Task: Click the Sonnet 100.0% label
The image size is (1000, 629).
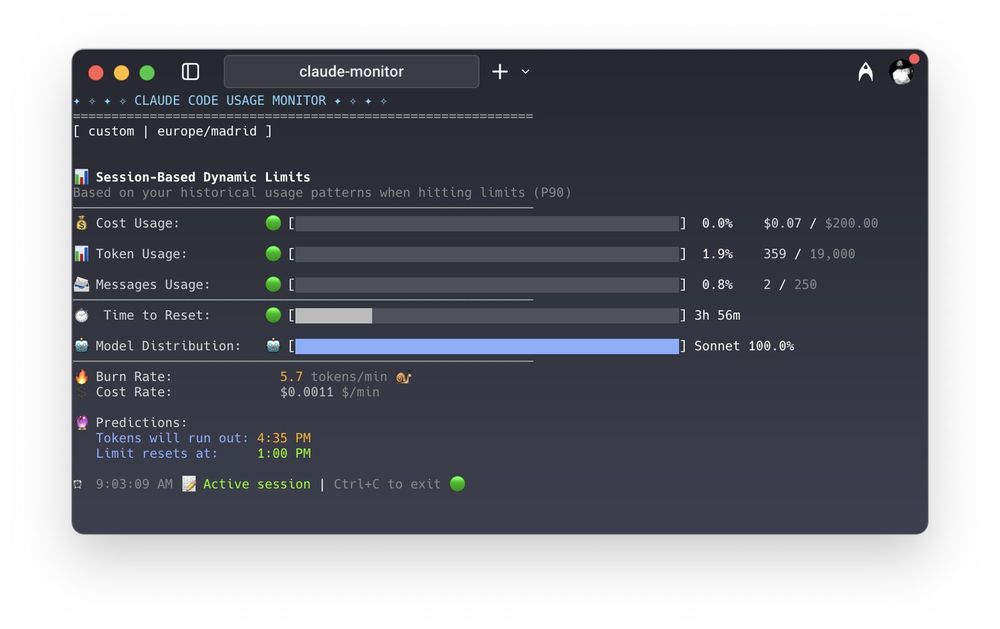Action: click(x=744, y=346)
